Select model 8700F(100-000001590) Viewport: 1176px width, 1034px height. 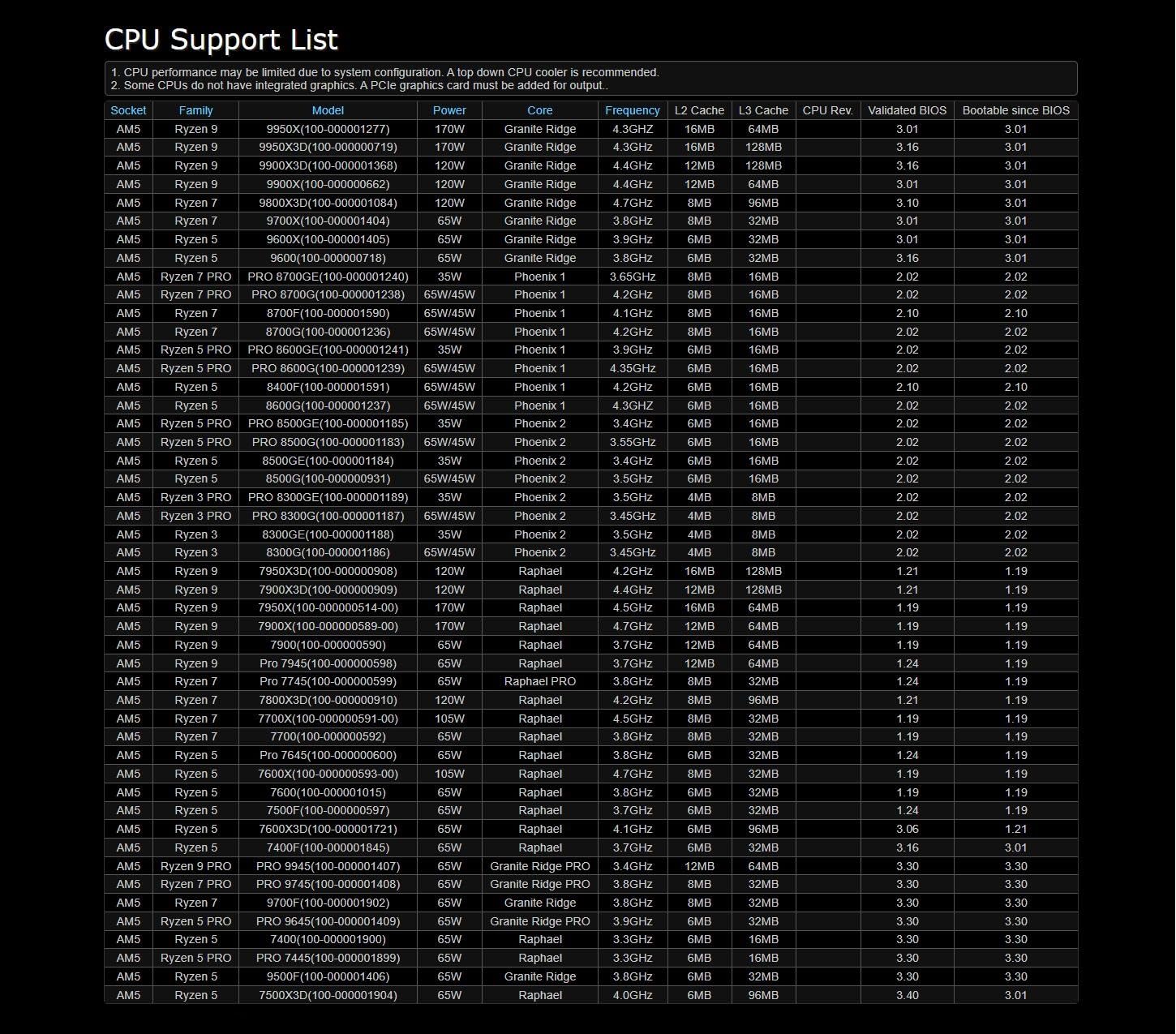(x=328, y=313)
